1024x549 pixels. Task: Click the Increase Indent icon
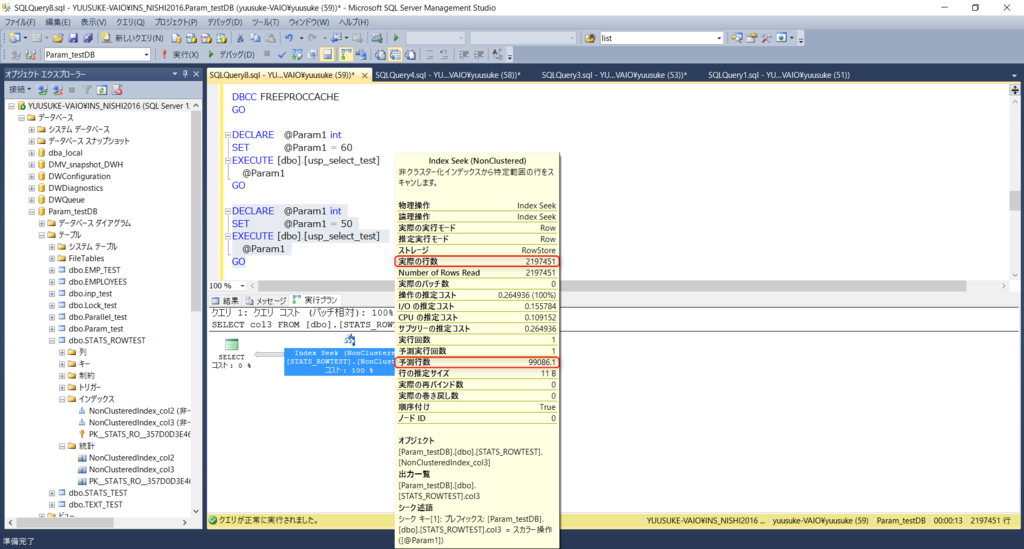(479, 55)
